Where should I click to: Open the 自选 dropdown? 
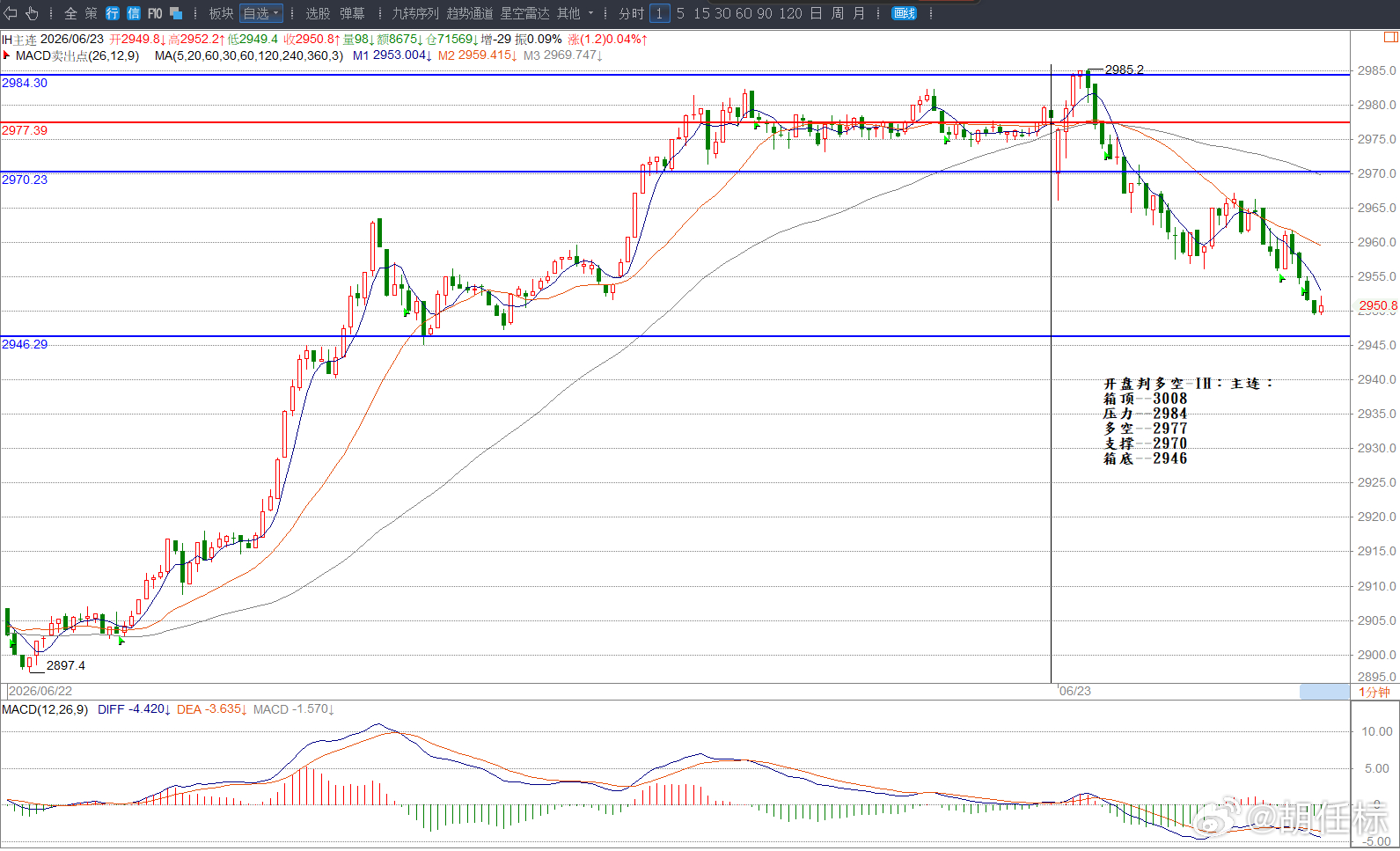(261, 13)
